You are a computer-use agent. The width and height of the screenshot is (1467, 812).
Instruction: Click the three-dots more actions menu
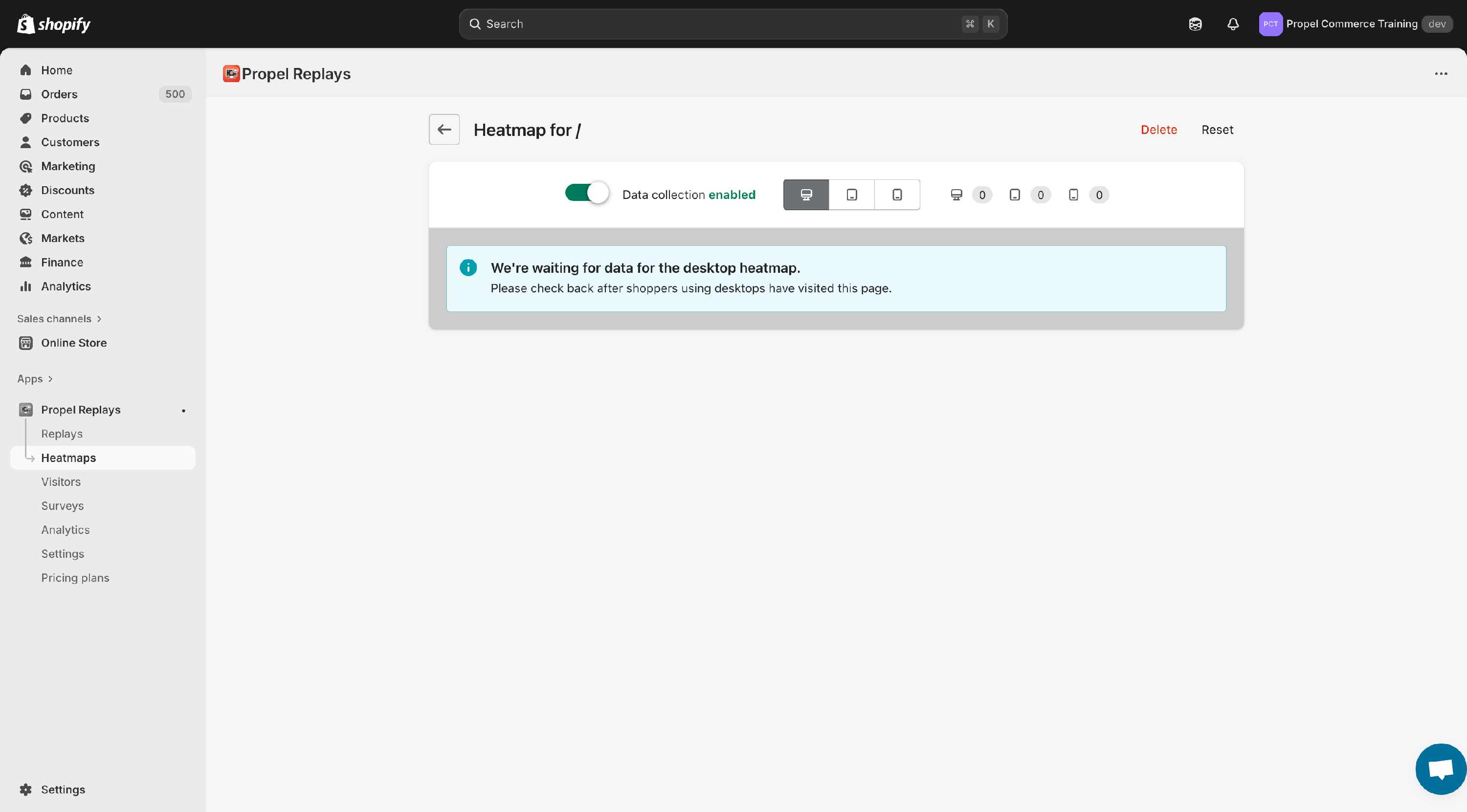click(x=1441, y=73)
